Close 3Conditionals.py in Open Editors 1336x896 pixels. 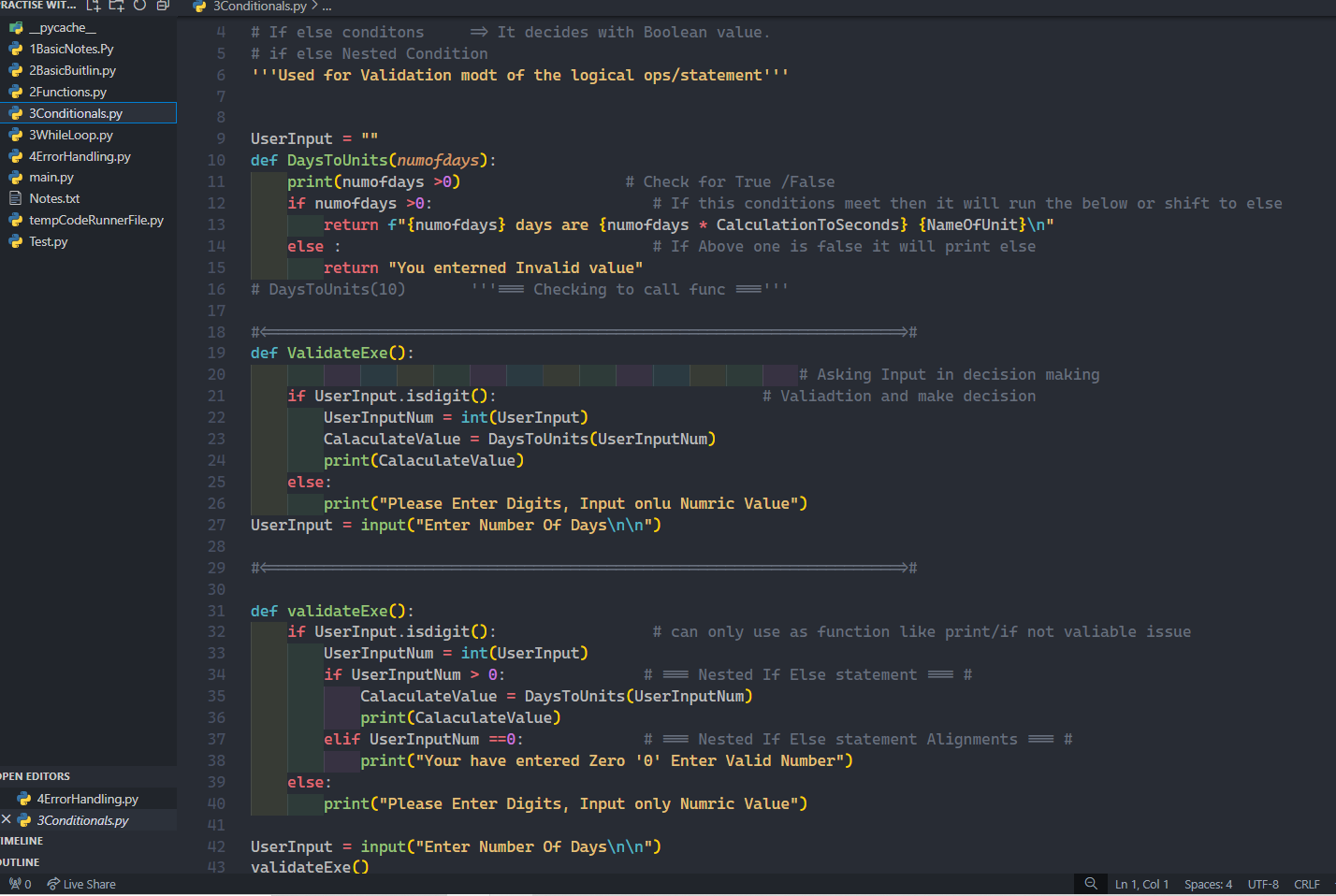tap(7, 820)
